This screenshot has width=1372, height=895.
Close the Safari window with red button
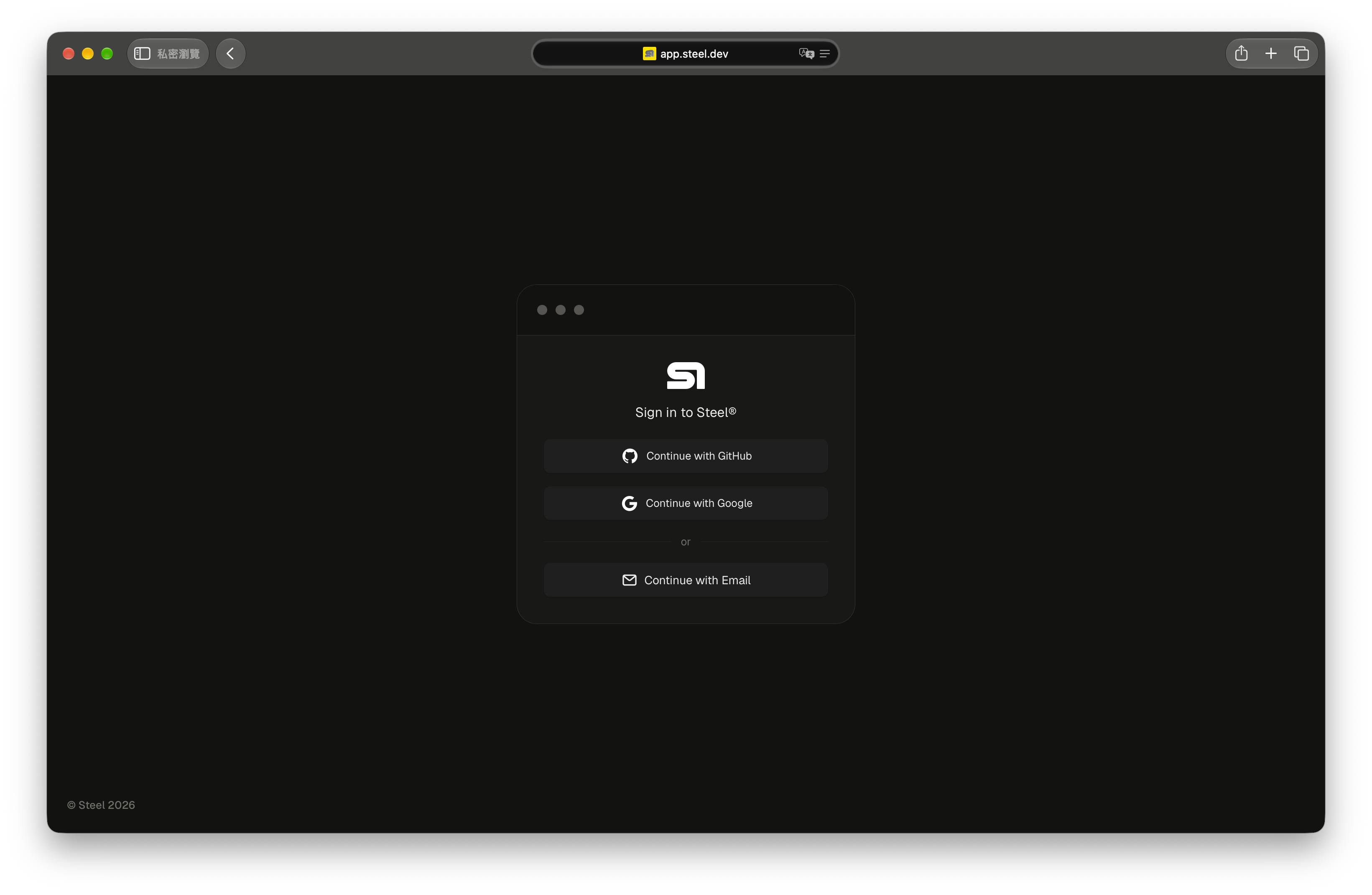[x=69, y=54]
